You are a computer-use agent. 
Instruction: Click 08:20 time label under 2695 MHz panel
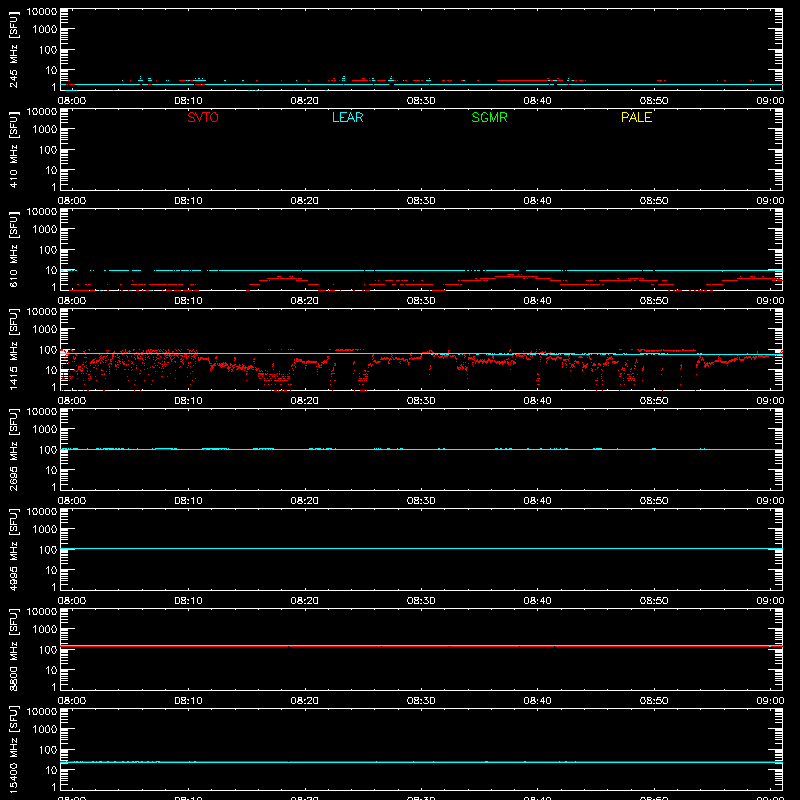tap(305, 501)
